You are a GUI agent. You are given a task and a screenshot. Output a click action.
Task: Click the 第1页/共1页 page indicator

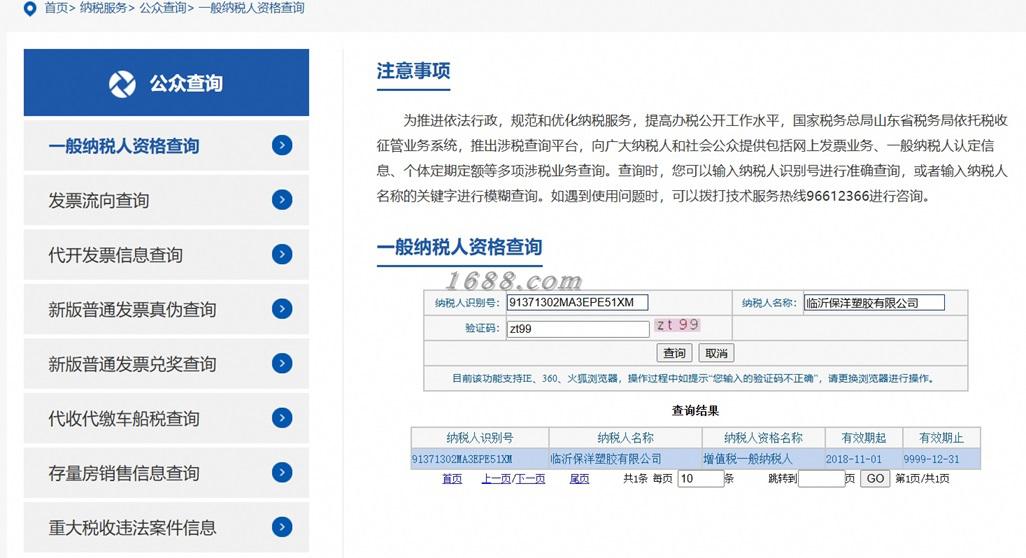pos(922,479)
